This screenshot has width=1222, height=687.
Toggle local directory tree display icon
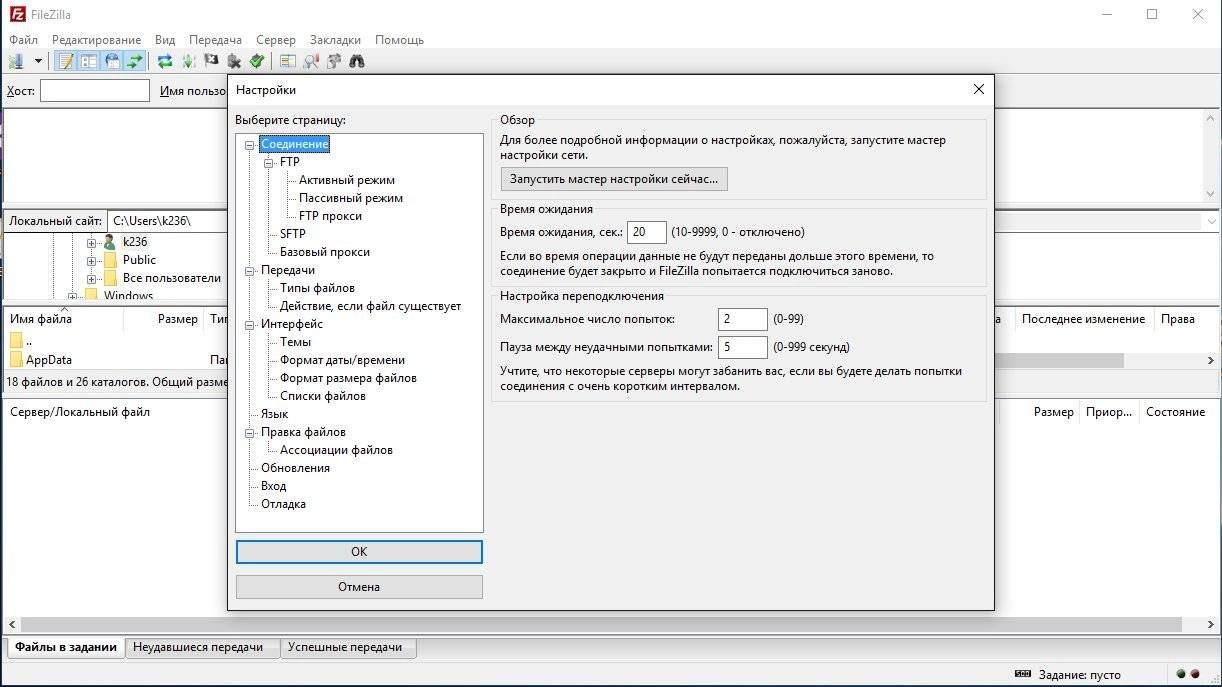pyautogui.click(x=89, y=61)
